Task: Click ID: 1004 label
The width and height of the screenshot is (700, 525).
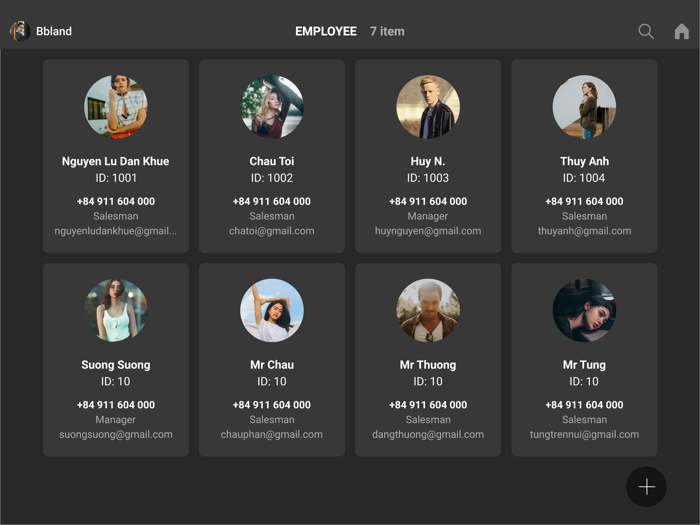Action: click(584, 178)
